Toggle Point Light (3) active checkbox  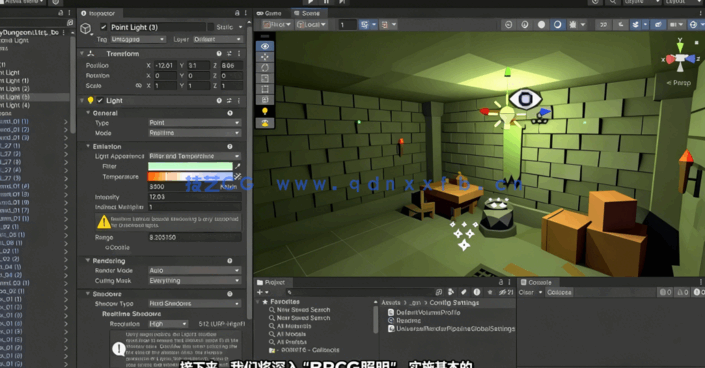click(x=103, y=27)
